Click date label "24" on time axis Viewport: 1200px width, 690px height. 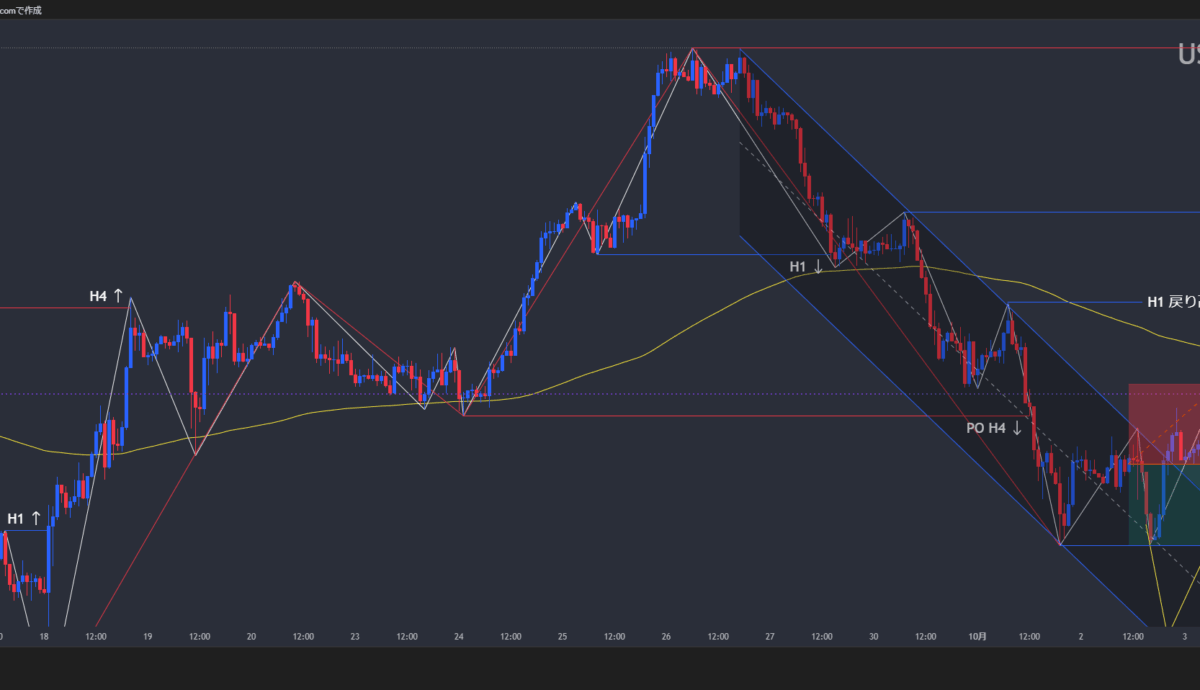459,636
